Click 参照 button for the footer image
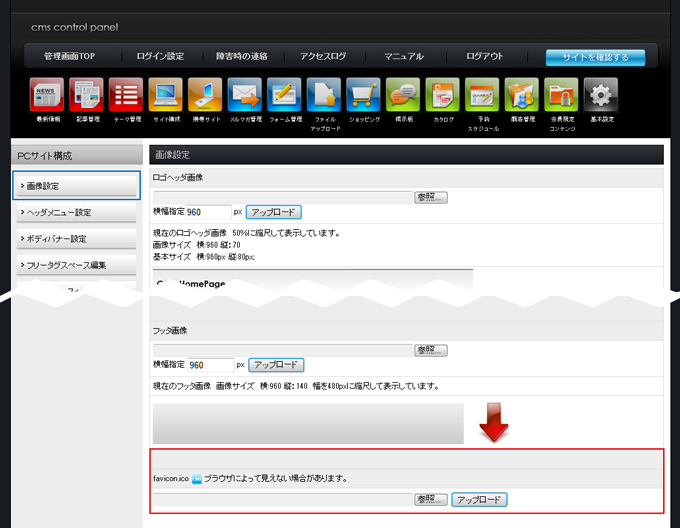The width and height of the screenshot is (680, 528). pyautogui.click(x=431, y=350)
